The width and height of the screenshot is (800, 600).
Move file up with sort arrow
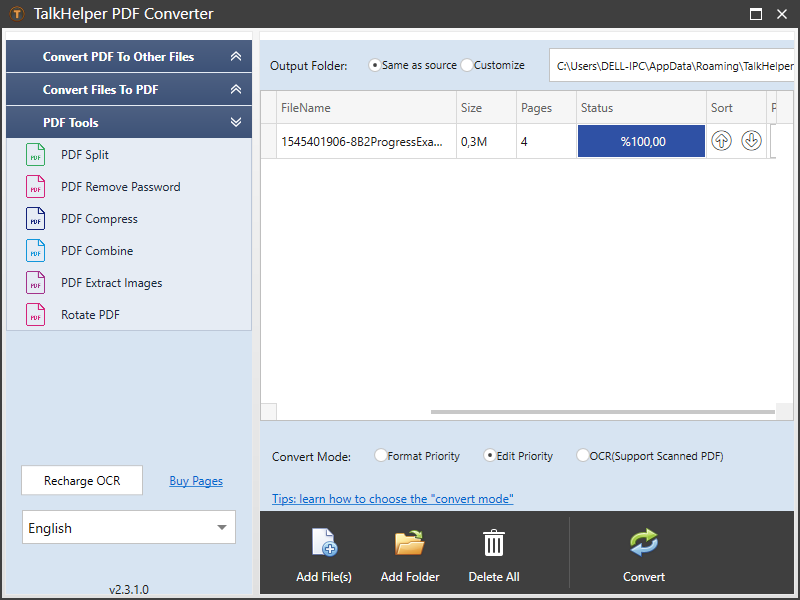click(721, 141)
